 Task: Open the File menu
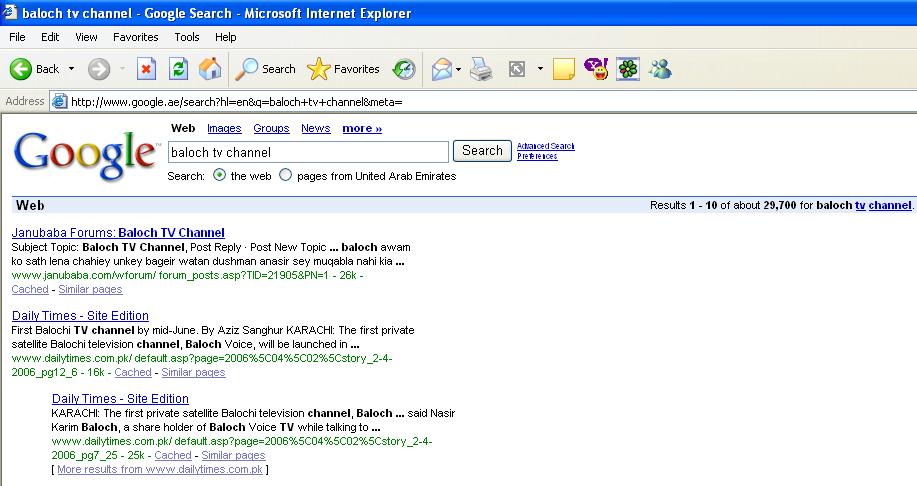tap(17, 37)
